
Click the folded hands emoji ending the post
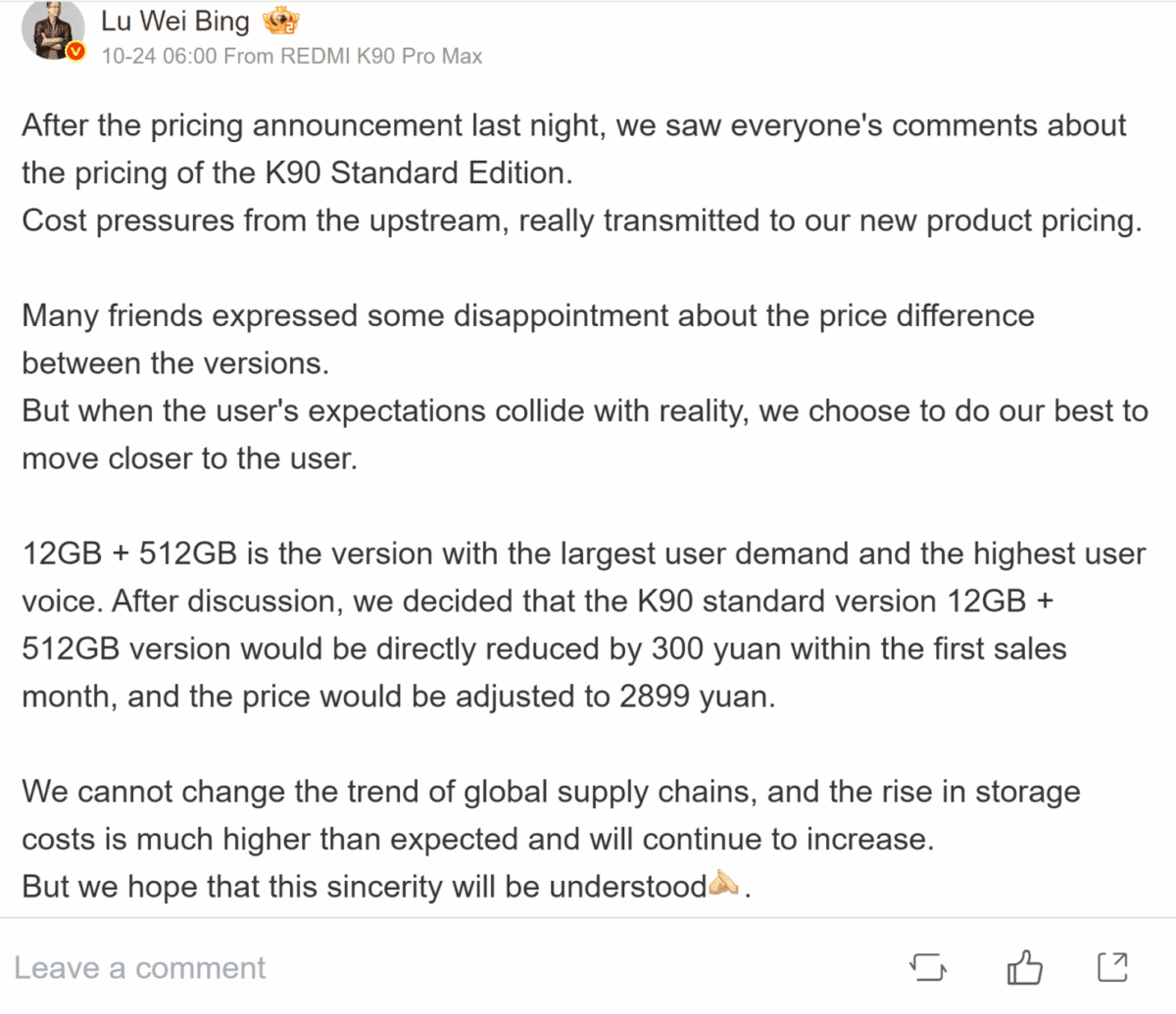click(725, 886)
